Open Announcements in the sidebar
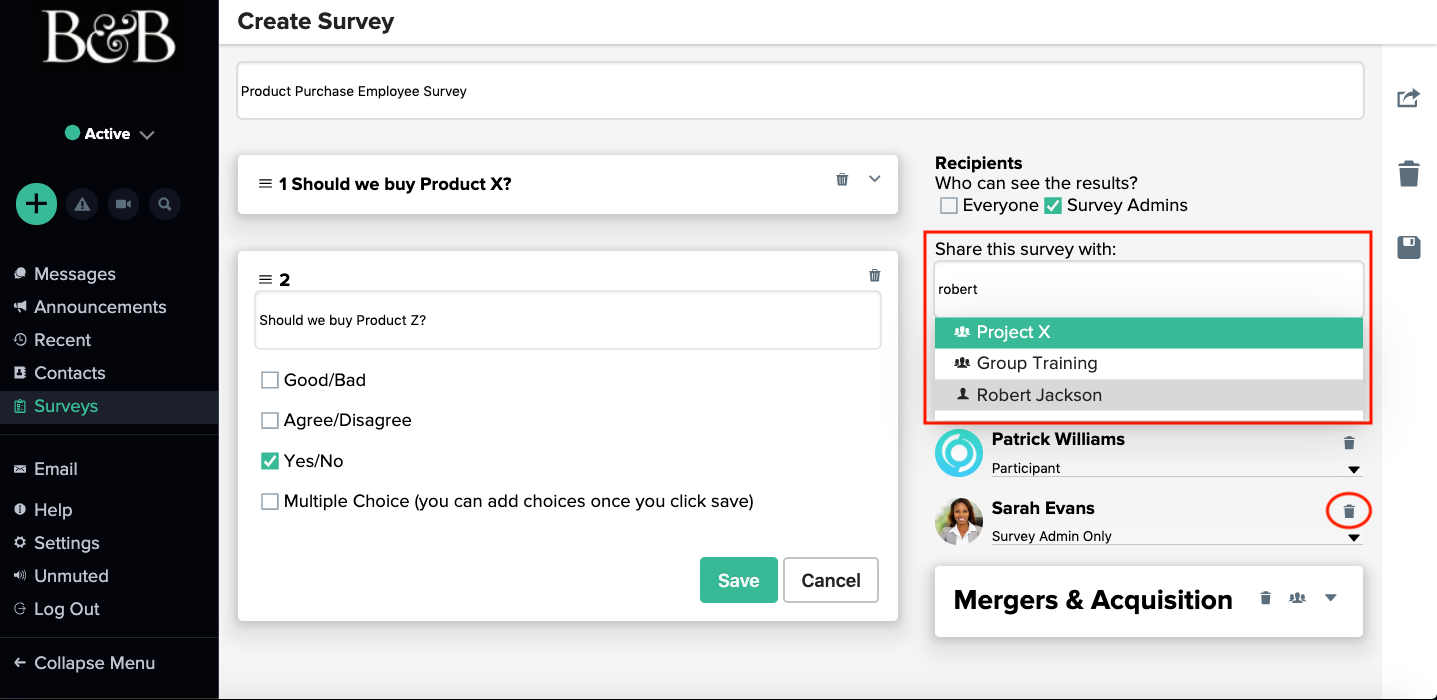1437x700 pixels. (x=100, y=307)
